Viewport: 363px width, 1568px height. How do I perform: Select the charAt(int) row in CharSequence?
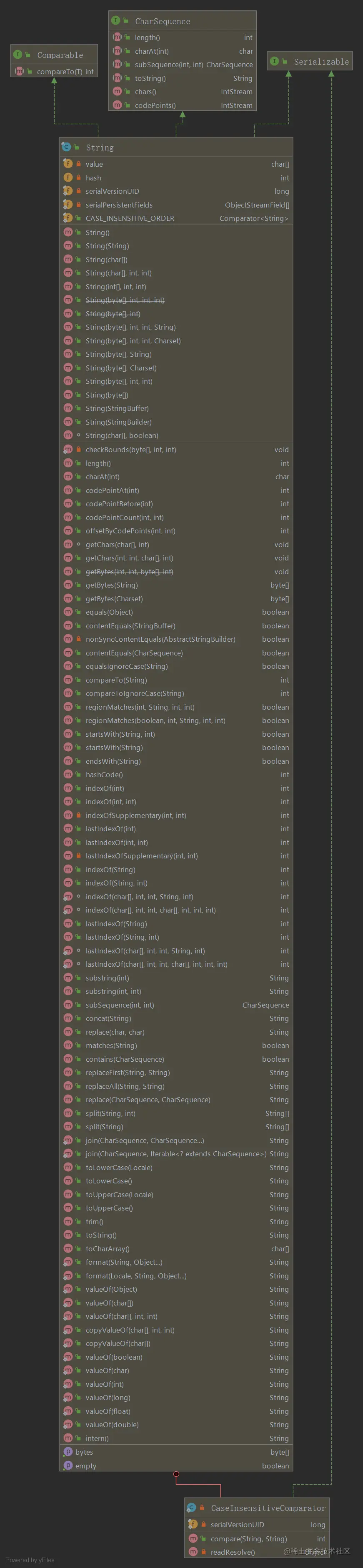182,51
